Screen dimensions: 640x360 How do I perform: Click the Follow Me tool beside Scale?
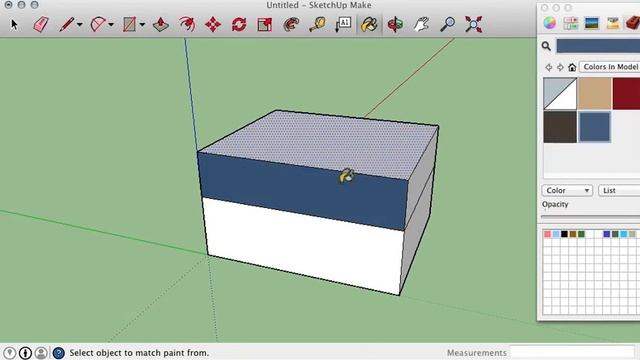(291, 24)
